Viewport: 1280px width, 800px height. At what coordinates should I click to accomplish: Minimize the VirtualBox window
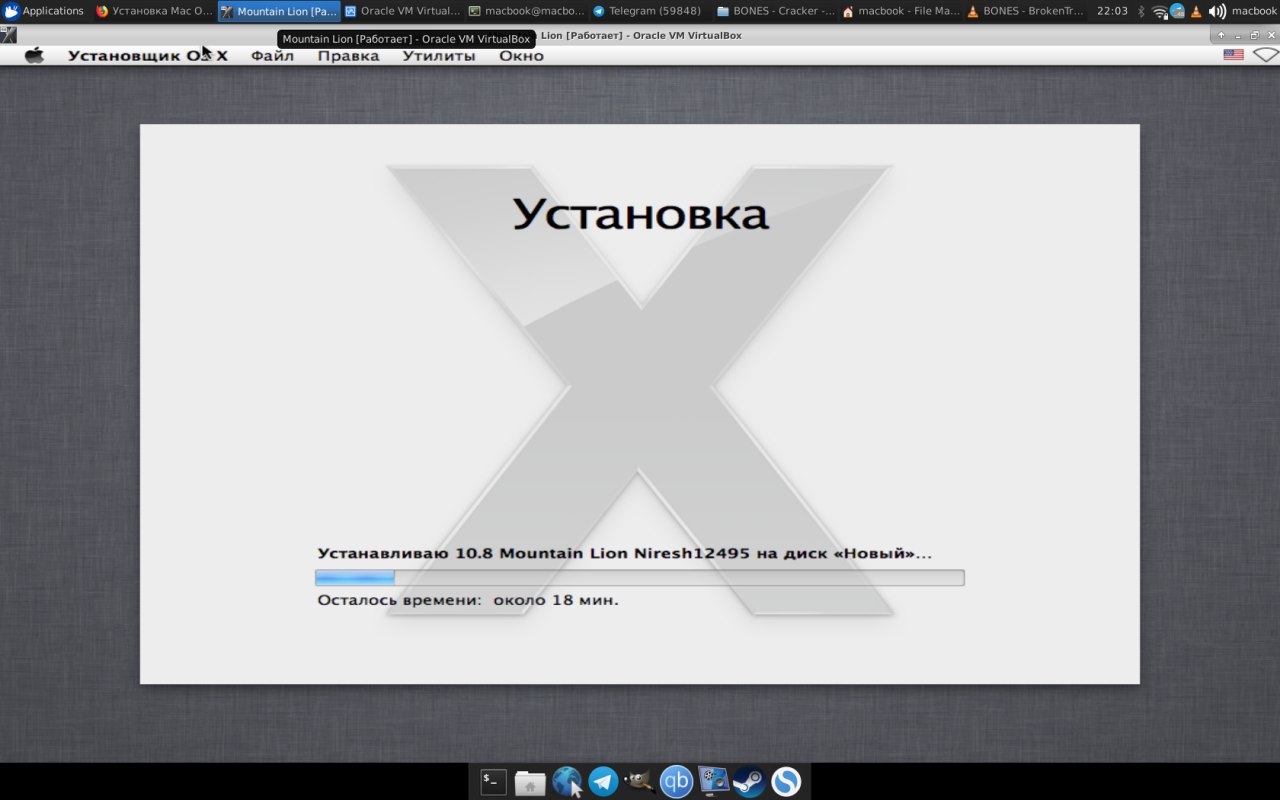(x=1238, y=35)
